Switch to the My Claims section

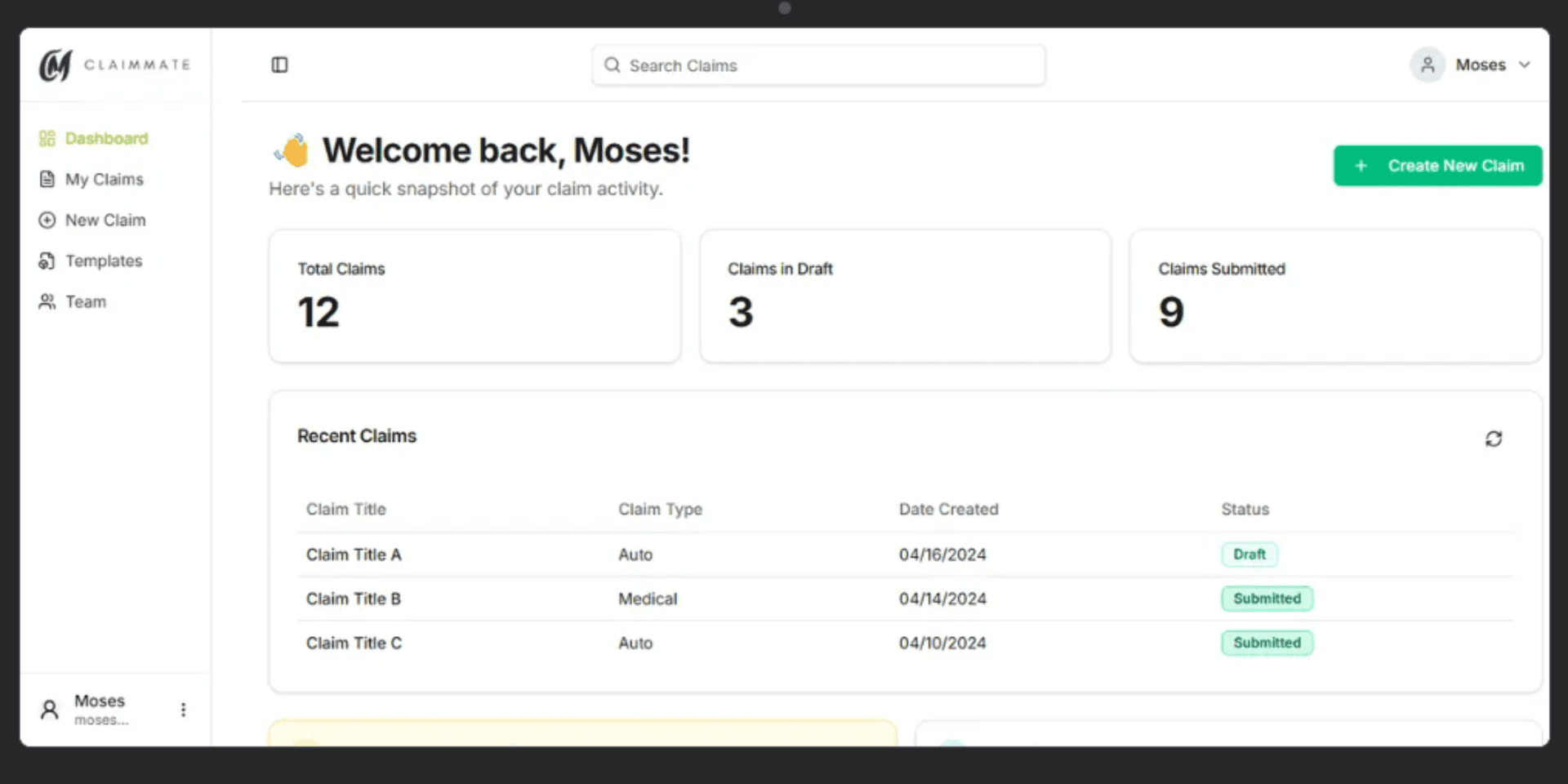point(105,179)
